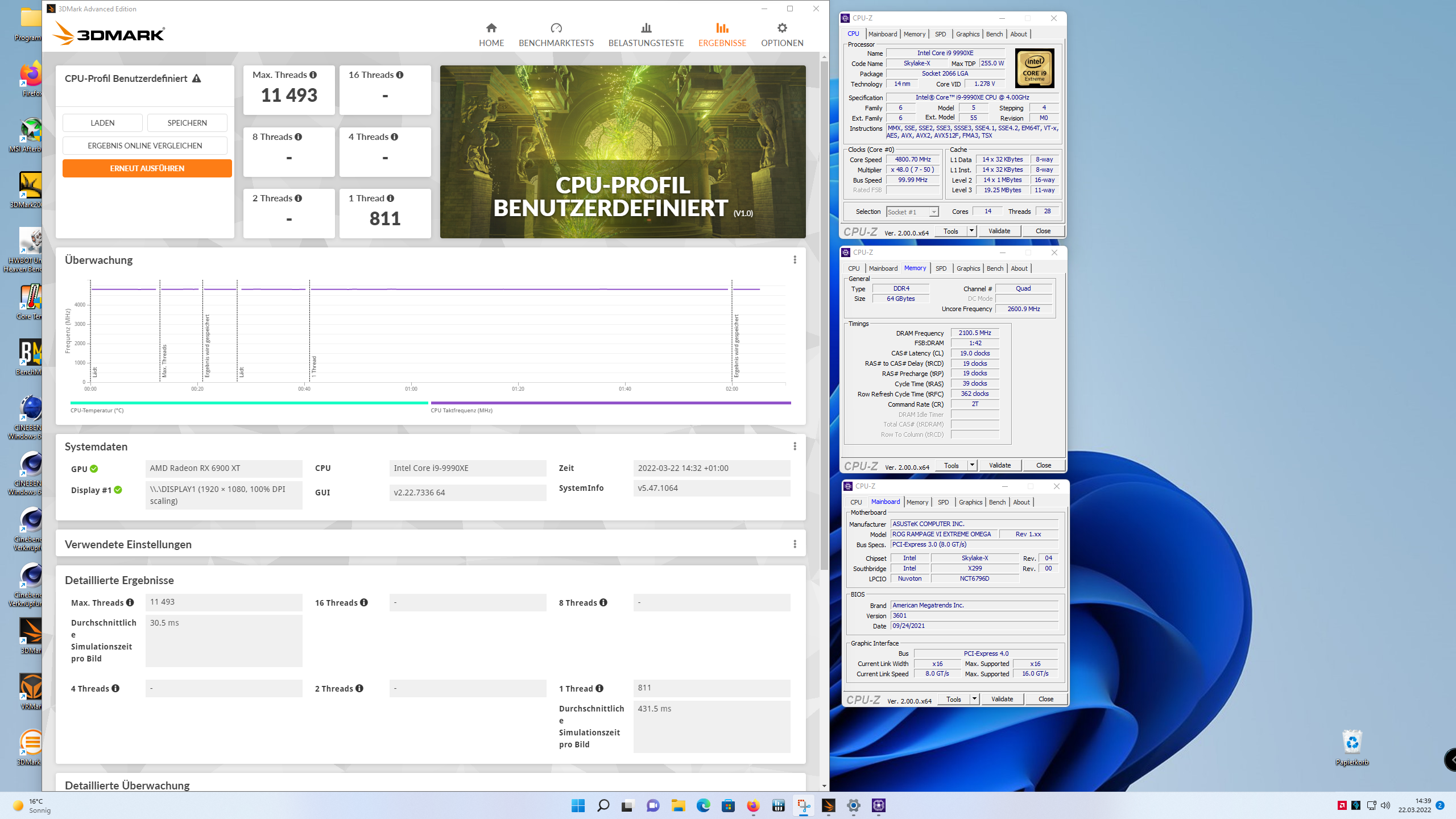This screenshot has height=819, width=1456.
Task: Open File Explorer from taskbar
Action: tap(678, 805)
